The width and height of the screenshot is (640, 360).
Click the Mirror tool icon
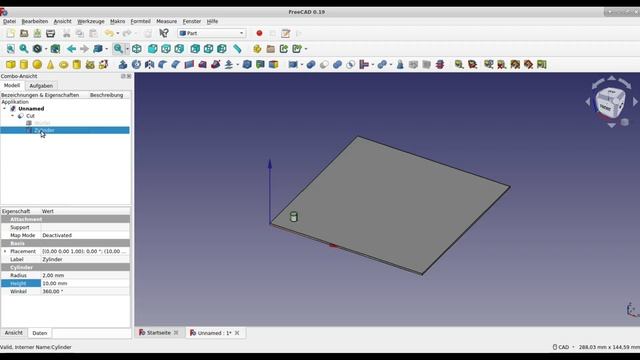coord(149,64)
